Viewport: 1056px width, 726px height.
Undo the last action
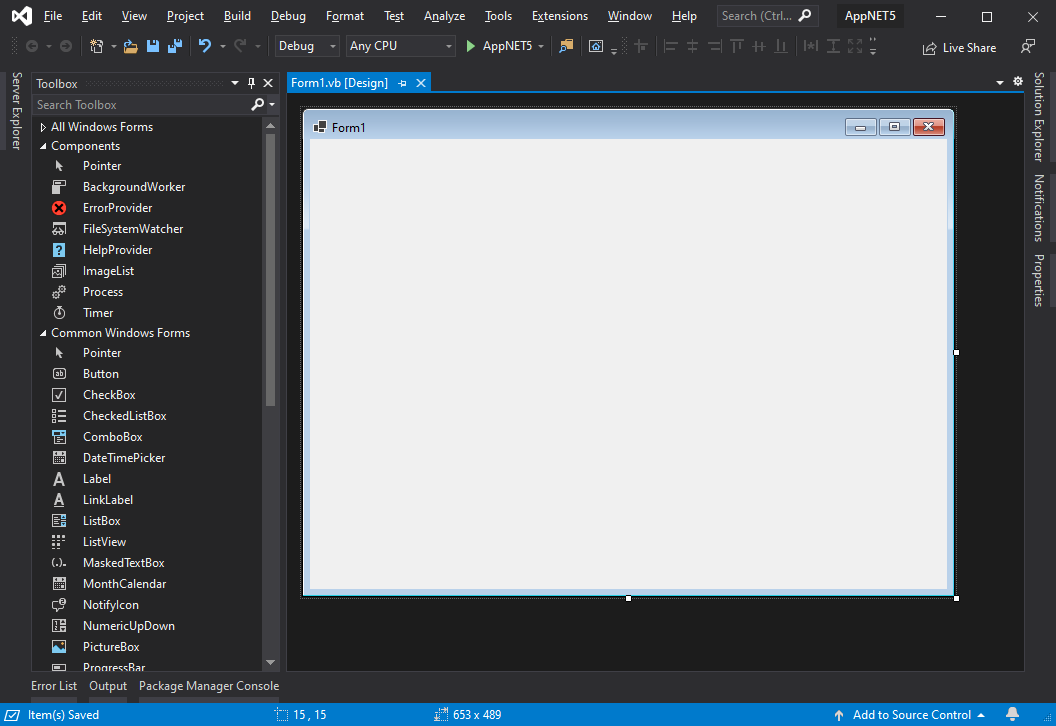point(205,46)
